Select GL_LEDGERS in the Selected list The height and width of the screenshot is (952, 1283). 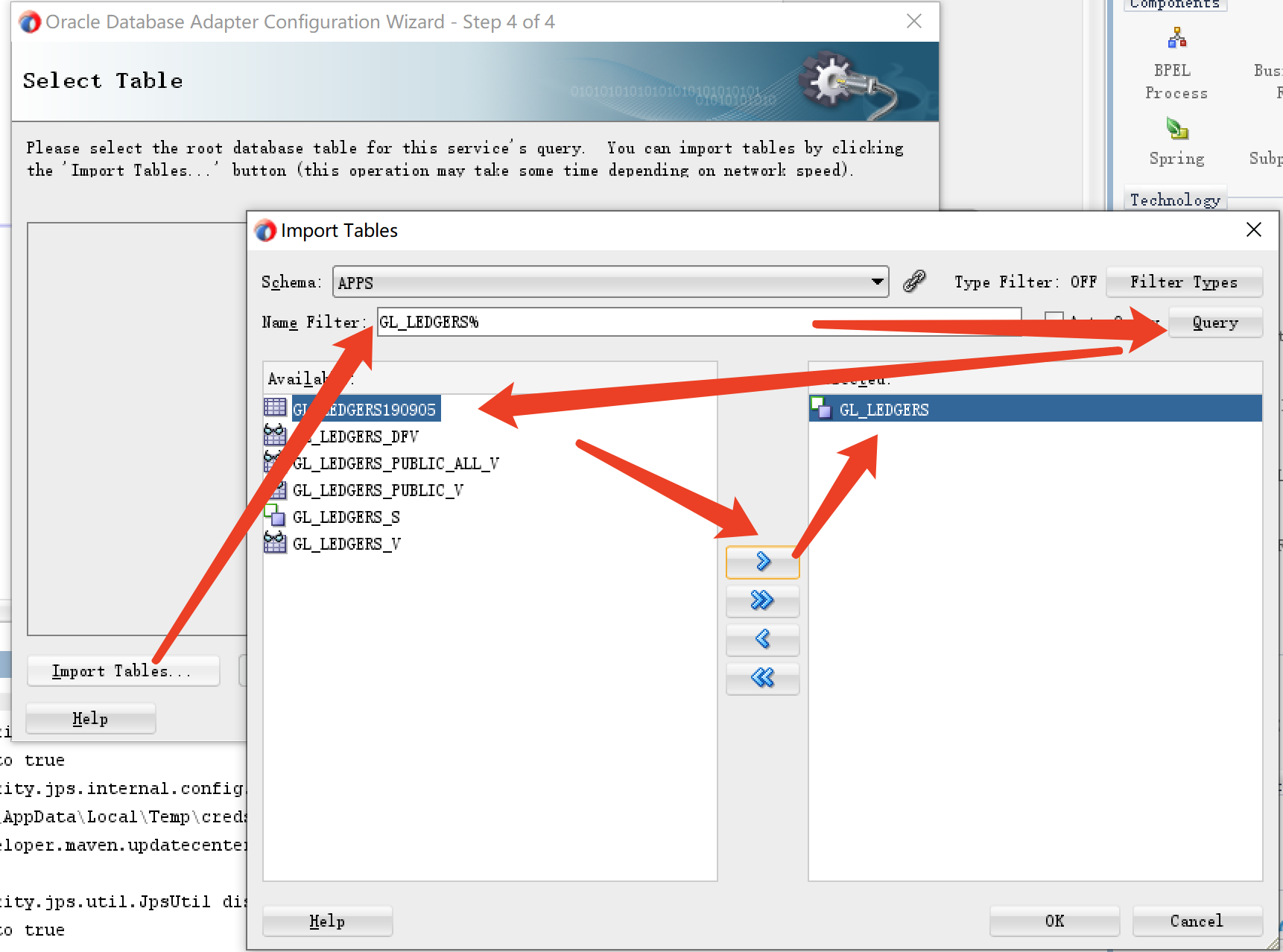(1036, 409)
